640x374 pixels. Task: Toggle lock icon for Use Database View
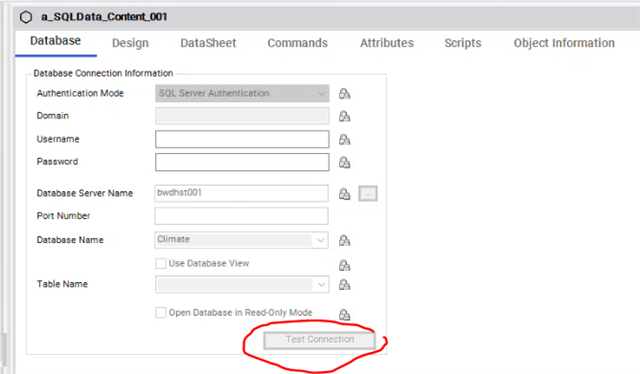pyautogui.click(x=344, y=265)
